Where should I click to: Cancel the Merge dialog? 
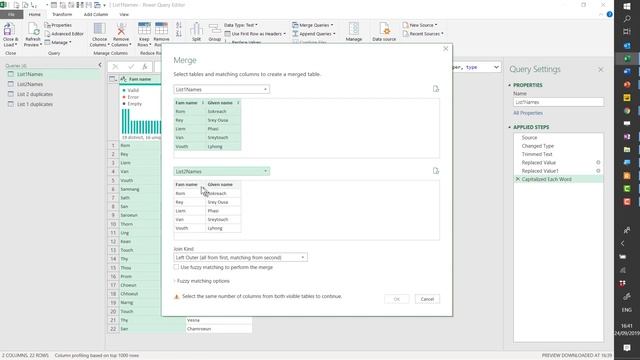[427, 299]
